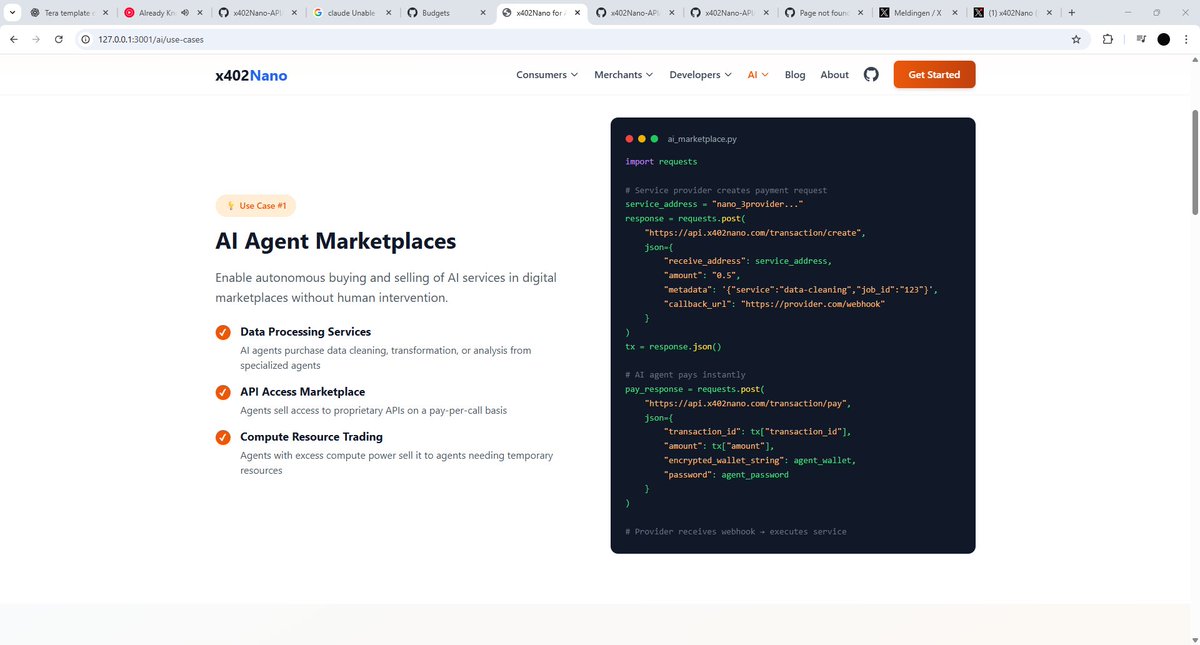This screenshot has height=645, width=1200.
Task: Expand the Developers menu
Action: coord(700,75)
